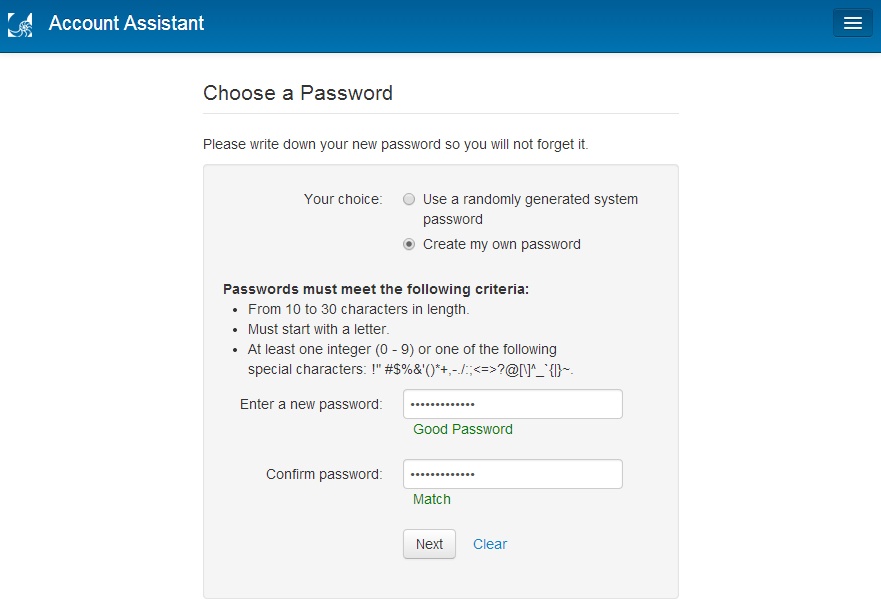Click the Account Assistant logo icon
881x612 pixels.
click(x=20, y=24)
